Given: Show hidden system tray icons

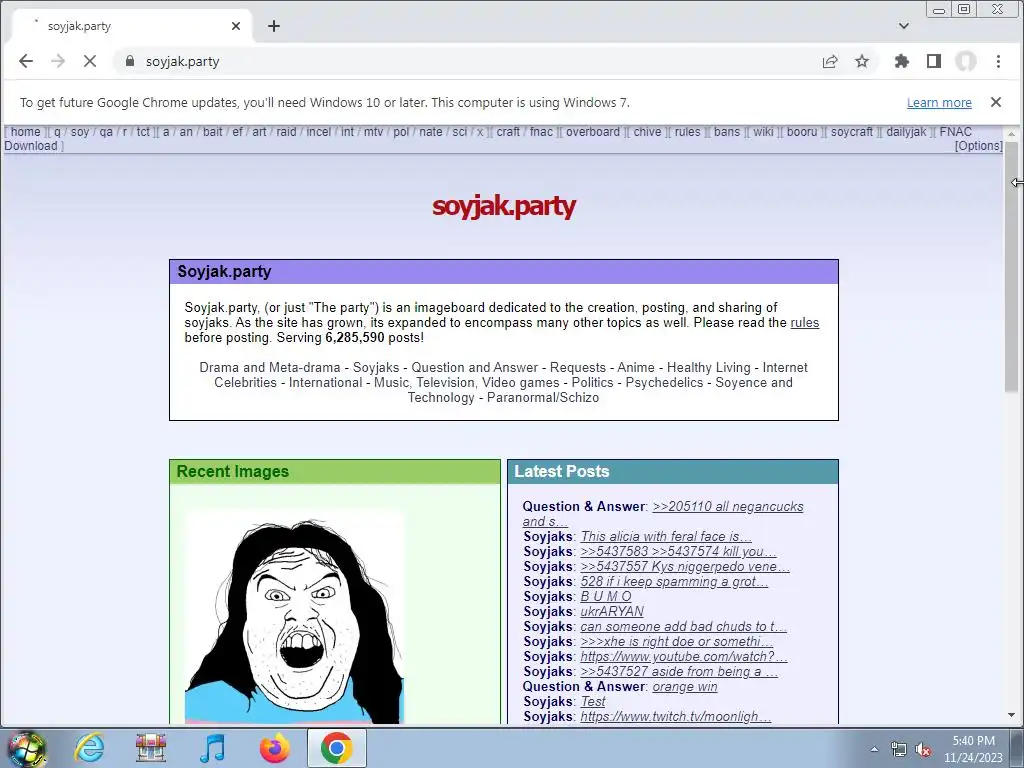Looking at the screenshot, I should 874,749.
